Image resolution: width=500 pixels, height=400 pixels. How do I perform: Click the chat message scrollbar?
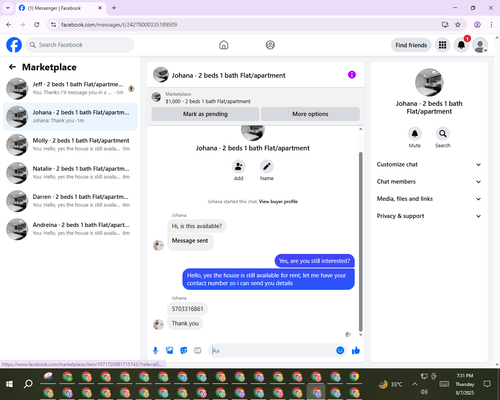[x=360, y=242]
